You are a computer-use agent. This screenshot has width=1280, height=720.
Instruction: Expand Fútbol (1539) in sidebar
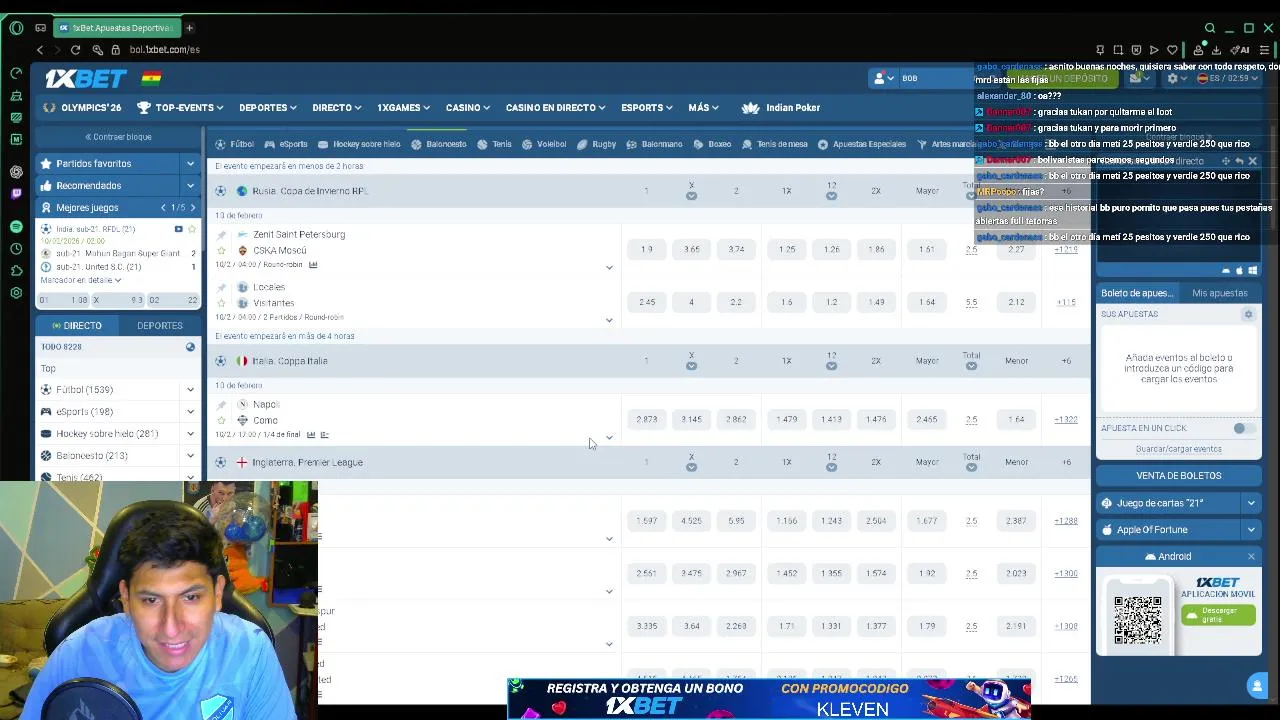click(190, 389)
